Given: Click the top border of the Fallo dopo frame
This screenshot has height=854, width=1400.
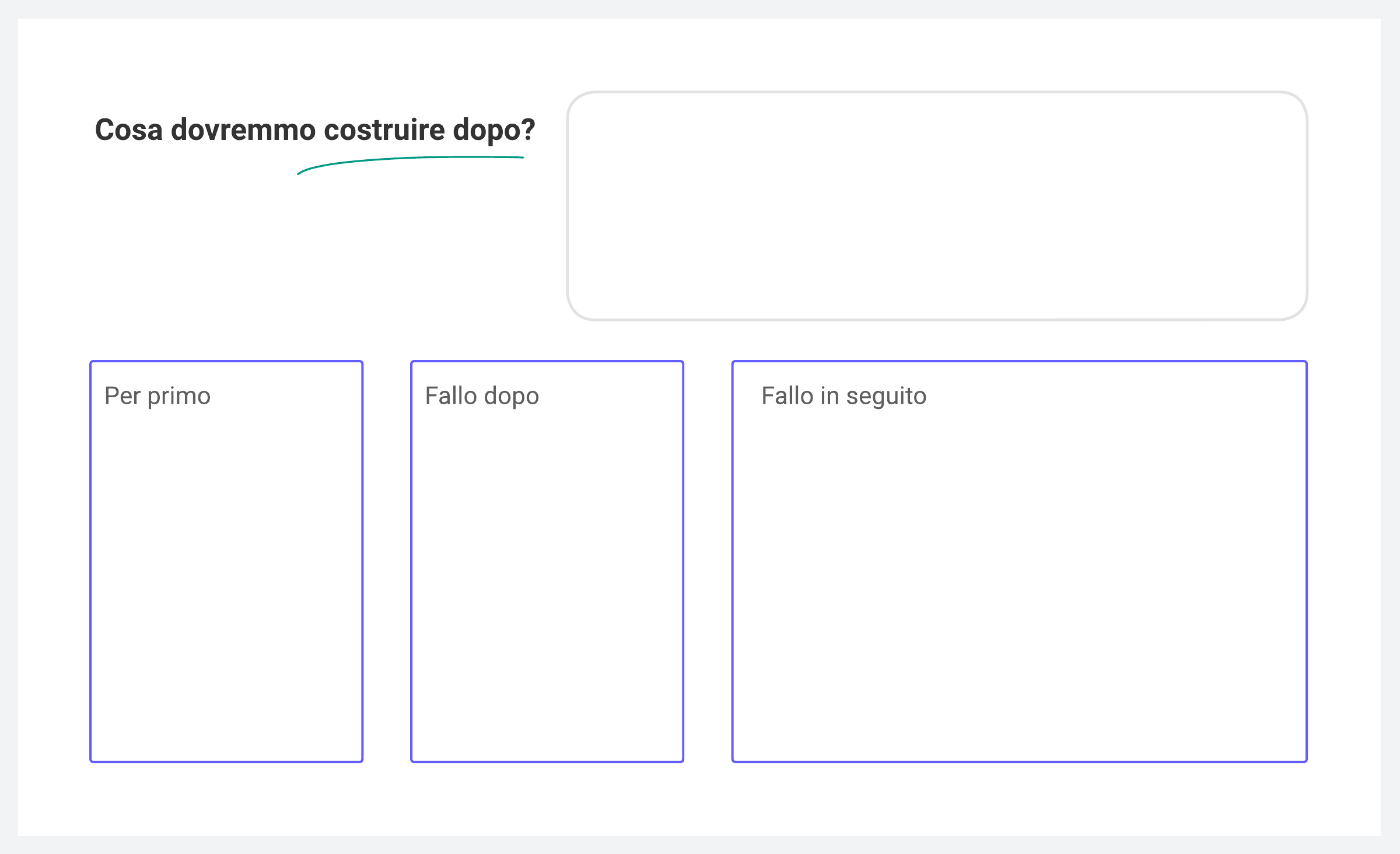Looking at the screenshot, I should tap(547, 362).
